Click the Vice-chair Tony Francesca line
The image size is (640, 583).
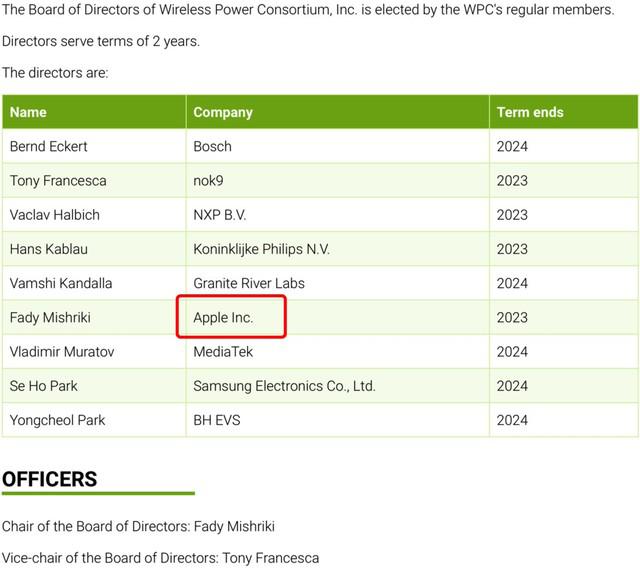coord(160,558)
